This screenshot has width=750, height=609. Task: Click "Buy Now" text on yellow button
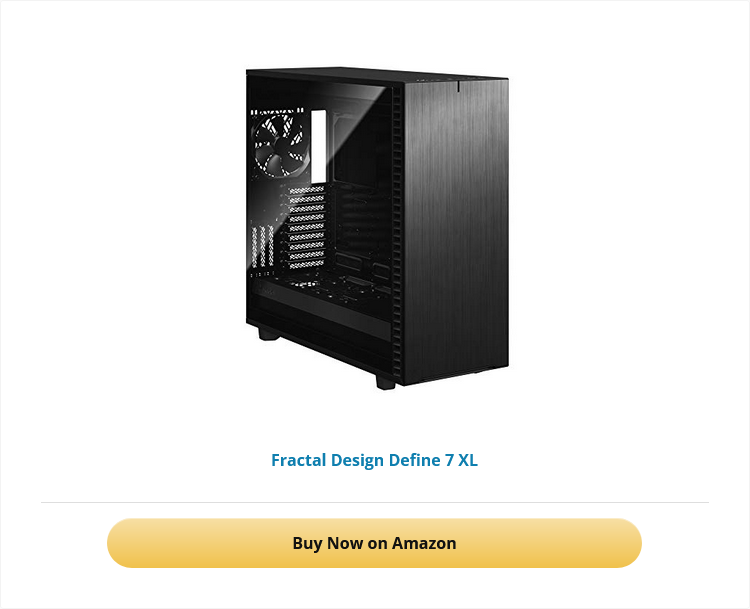(328, 543)
